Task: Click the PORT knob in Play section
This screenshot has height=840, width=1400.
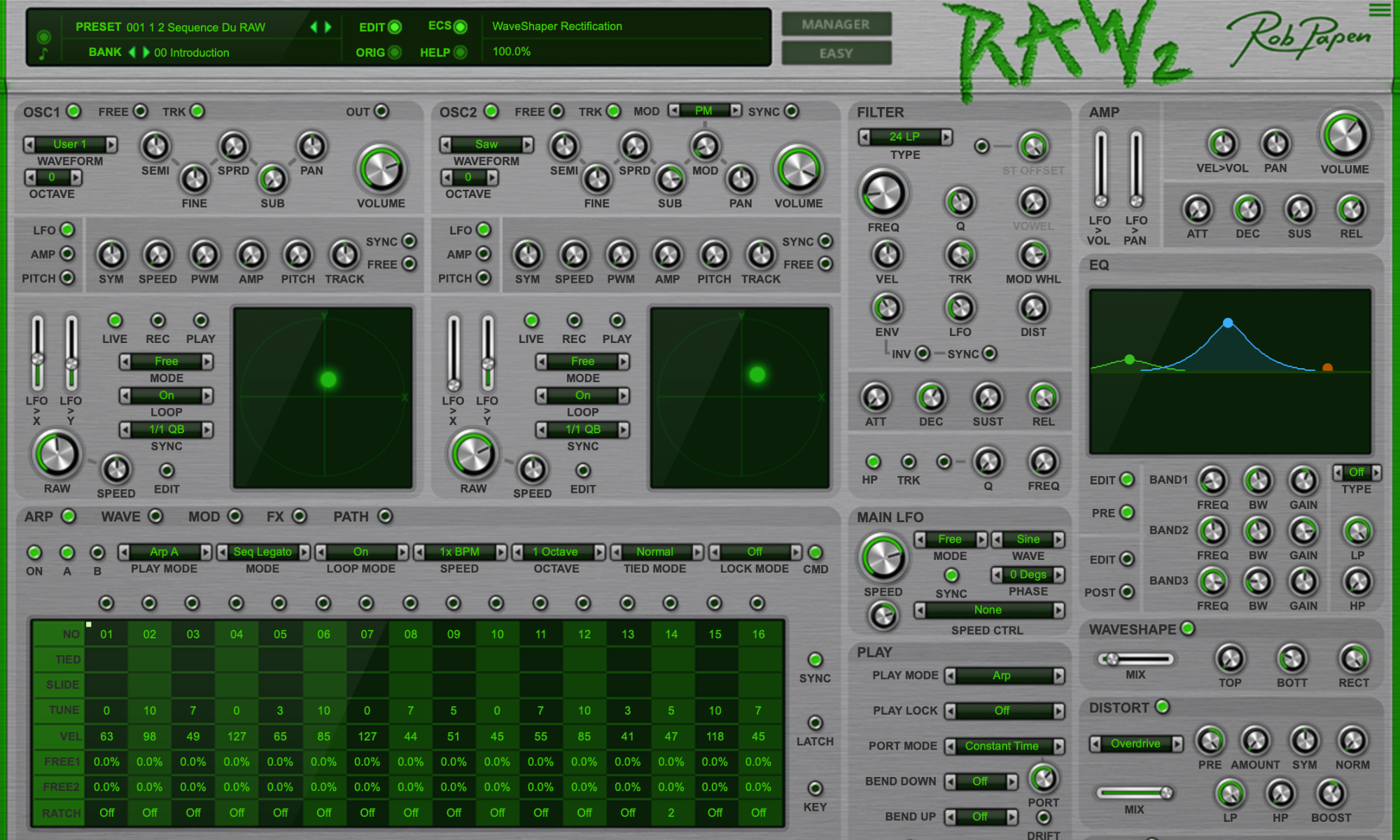Action: click(1043, 778)
